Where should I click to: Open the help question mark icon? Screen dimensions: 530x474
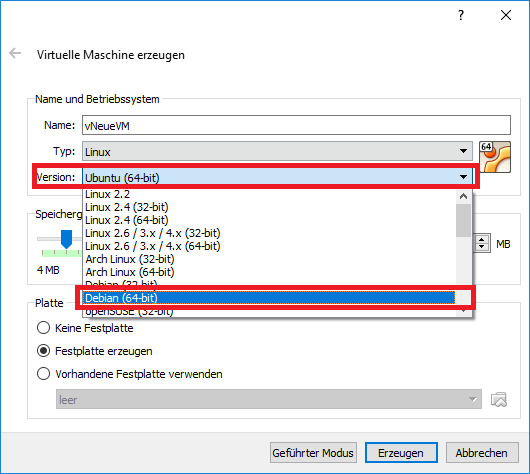click(461, 15)
